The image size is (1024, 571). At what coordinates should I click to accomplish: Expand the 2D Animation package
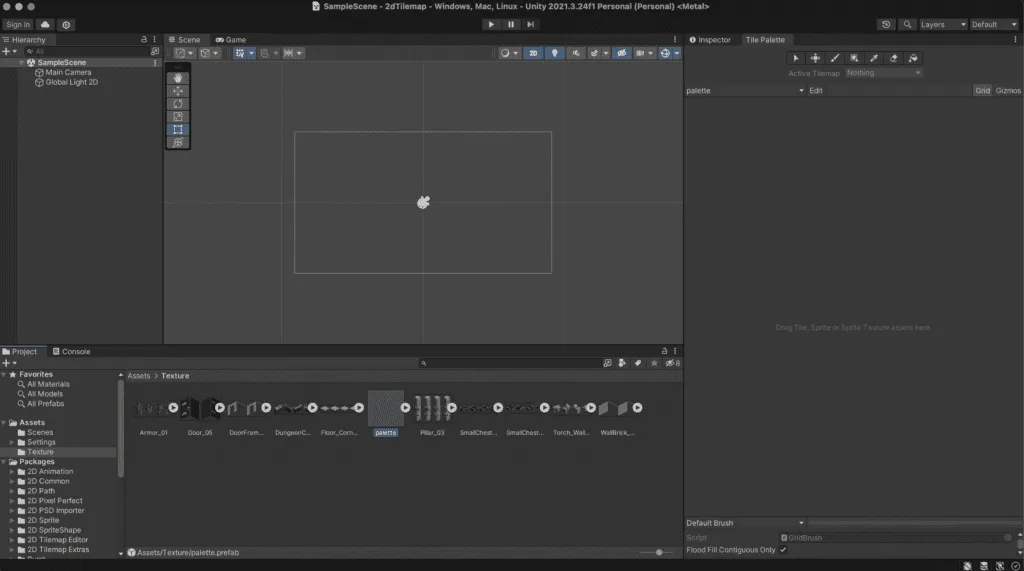12,472
